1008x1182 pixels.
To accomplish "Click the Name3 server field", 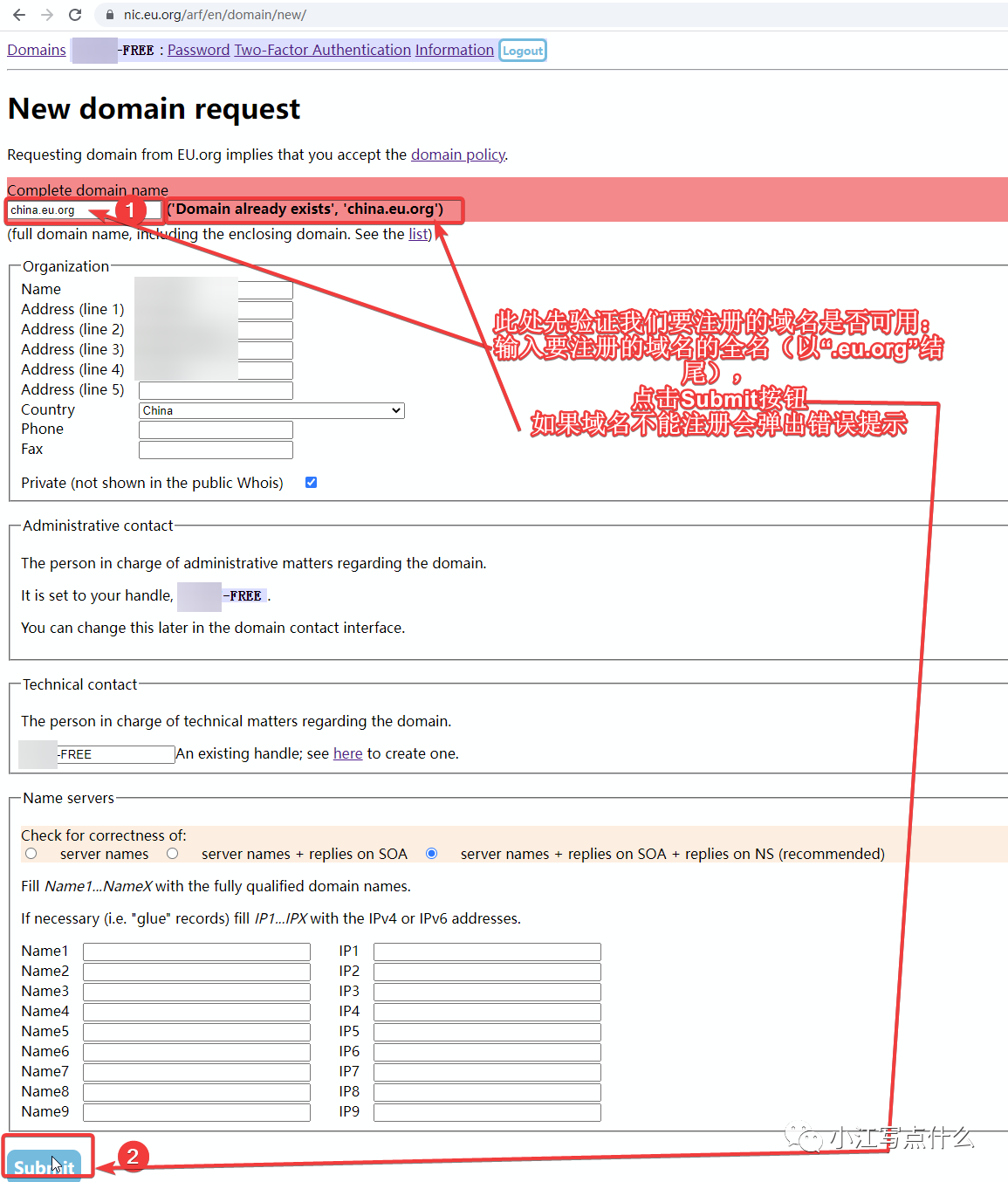I will point(196,992).
